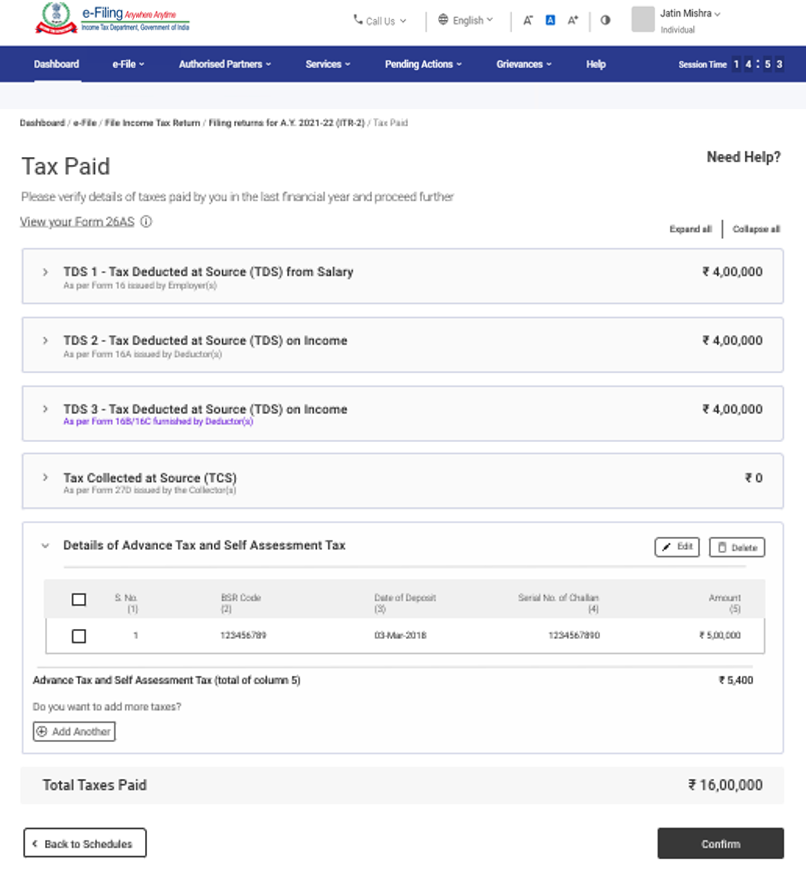Collapse Details of Advance Tax section

(x=45, y=546)
